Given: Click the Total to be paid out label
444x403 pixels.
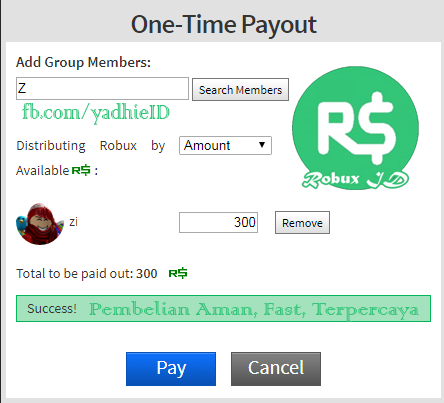Looking at the screenshot, I should pos(87,274).
